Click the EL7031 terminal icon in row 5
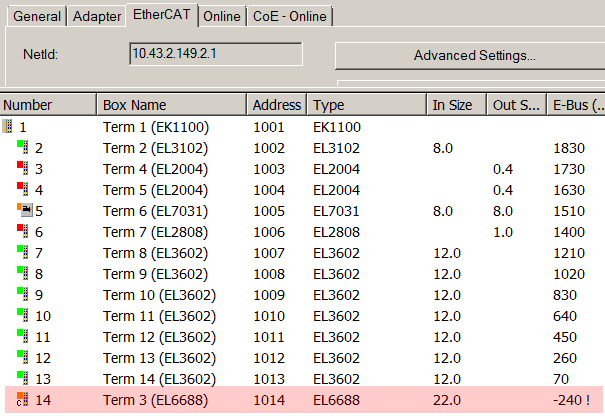The height and width of the screenshot is (418, 605). point(24,211)
